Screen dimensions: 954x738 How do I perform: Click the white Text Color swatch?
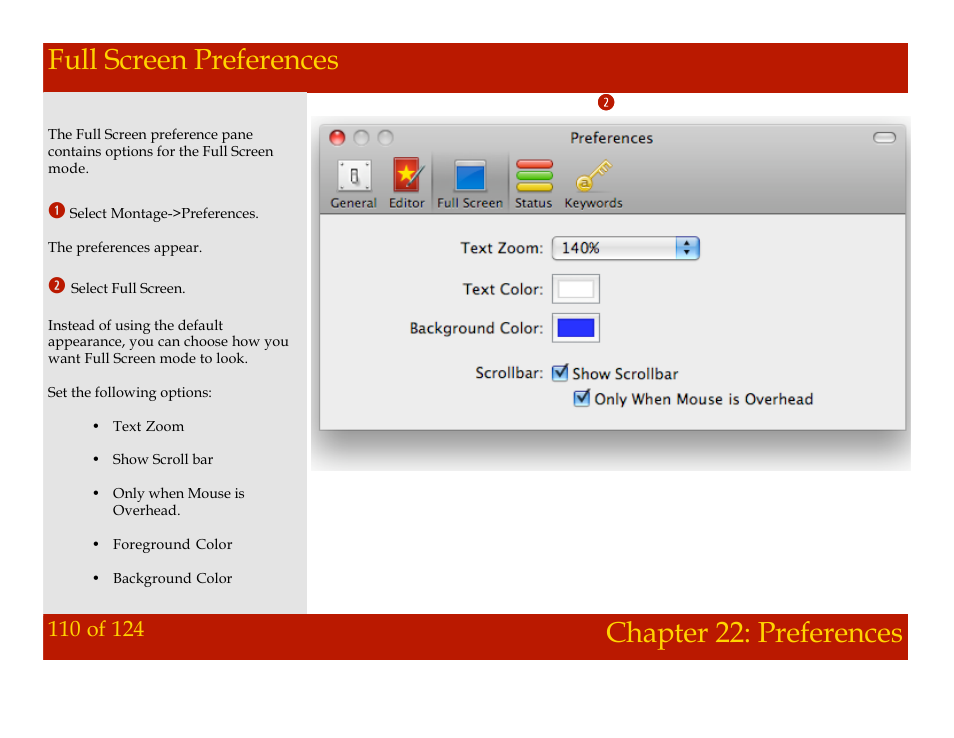click(576, 289)
